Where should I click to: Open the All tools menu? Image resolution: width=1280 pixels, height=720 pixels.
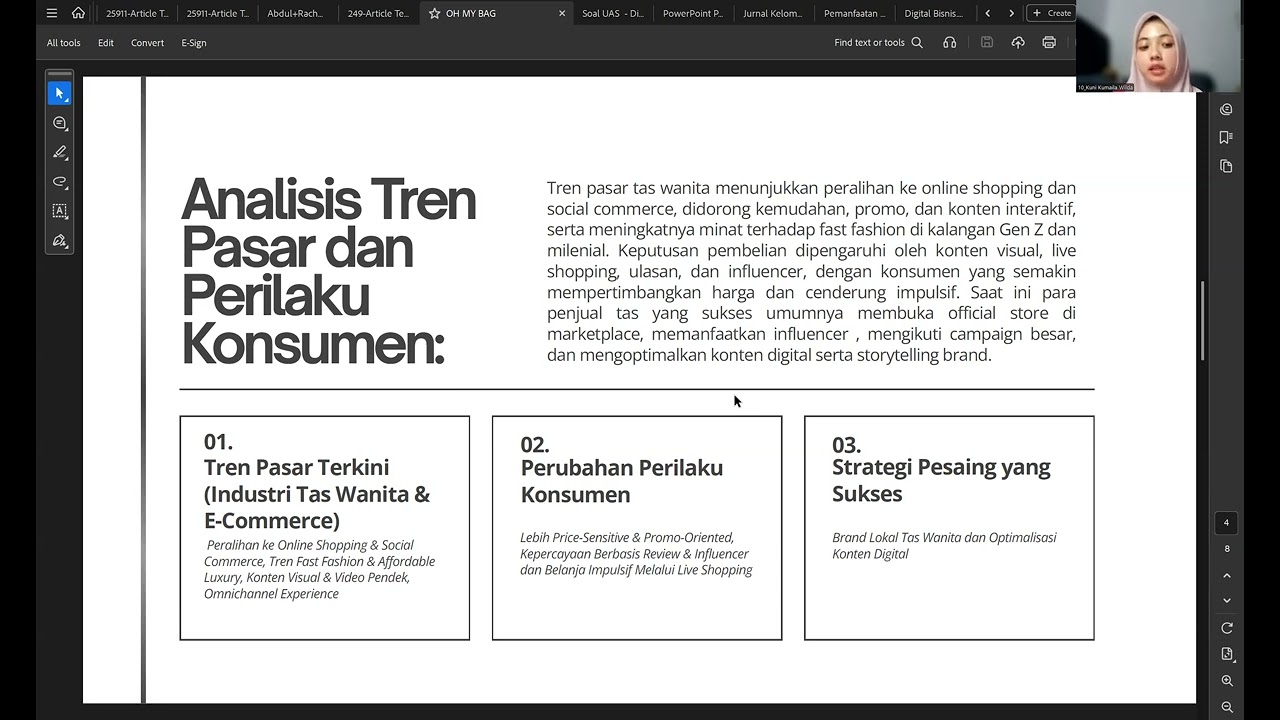(x=63, y=43)
